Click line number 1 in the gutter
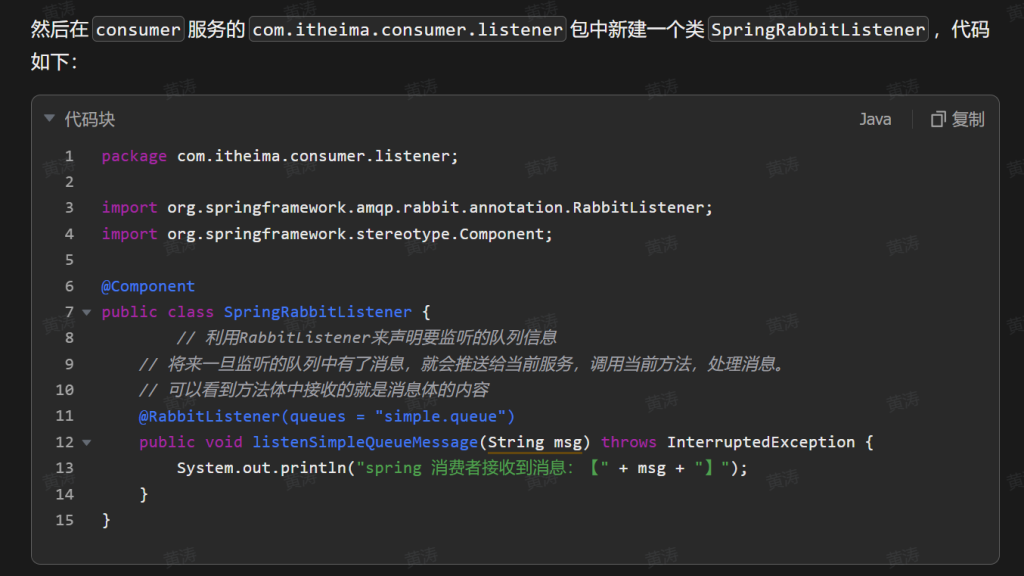 point(69,156)
